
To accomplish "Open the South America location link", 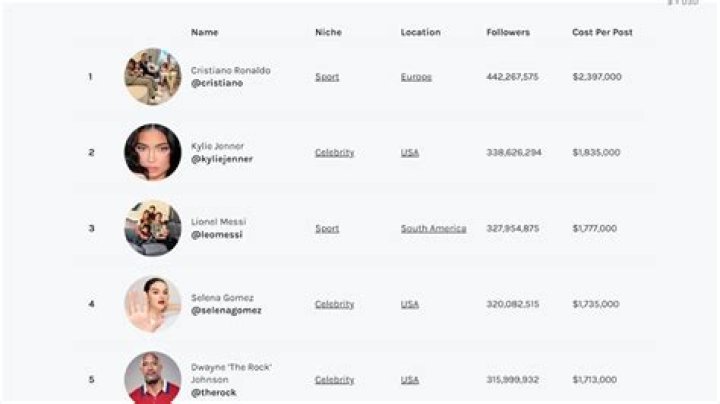I will tap(433, 229).
